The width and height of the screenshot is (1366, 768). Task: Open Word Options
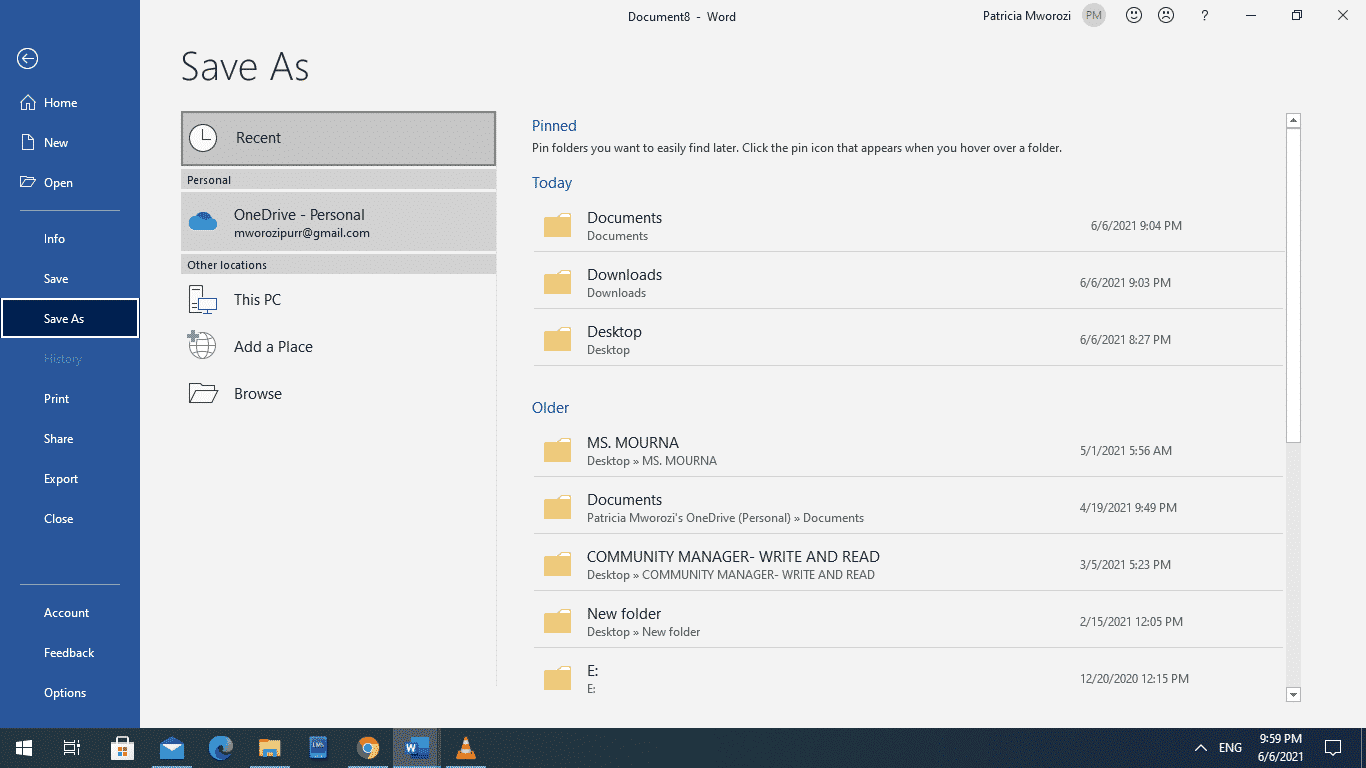pos(64,692)
